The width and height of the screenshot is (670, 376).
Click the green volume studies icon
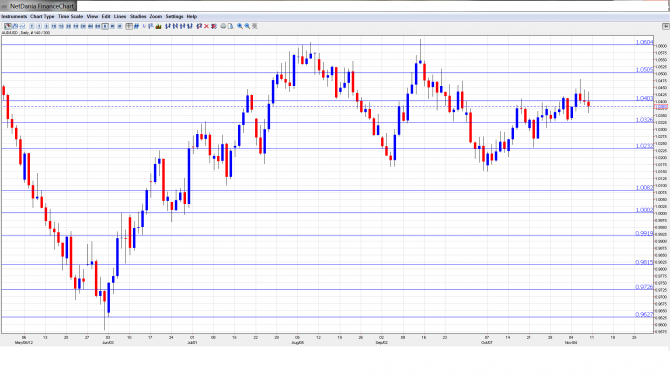[x=159, y=26]
